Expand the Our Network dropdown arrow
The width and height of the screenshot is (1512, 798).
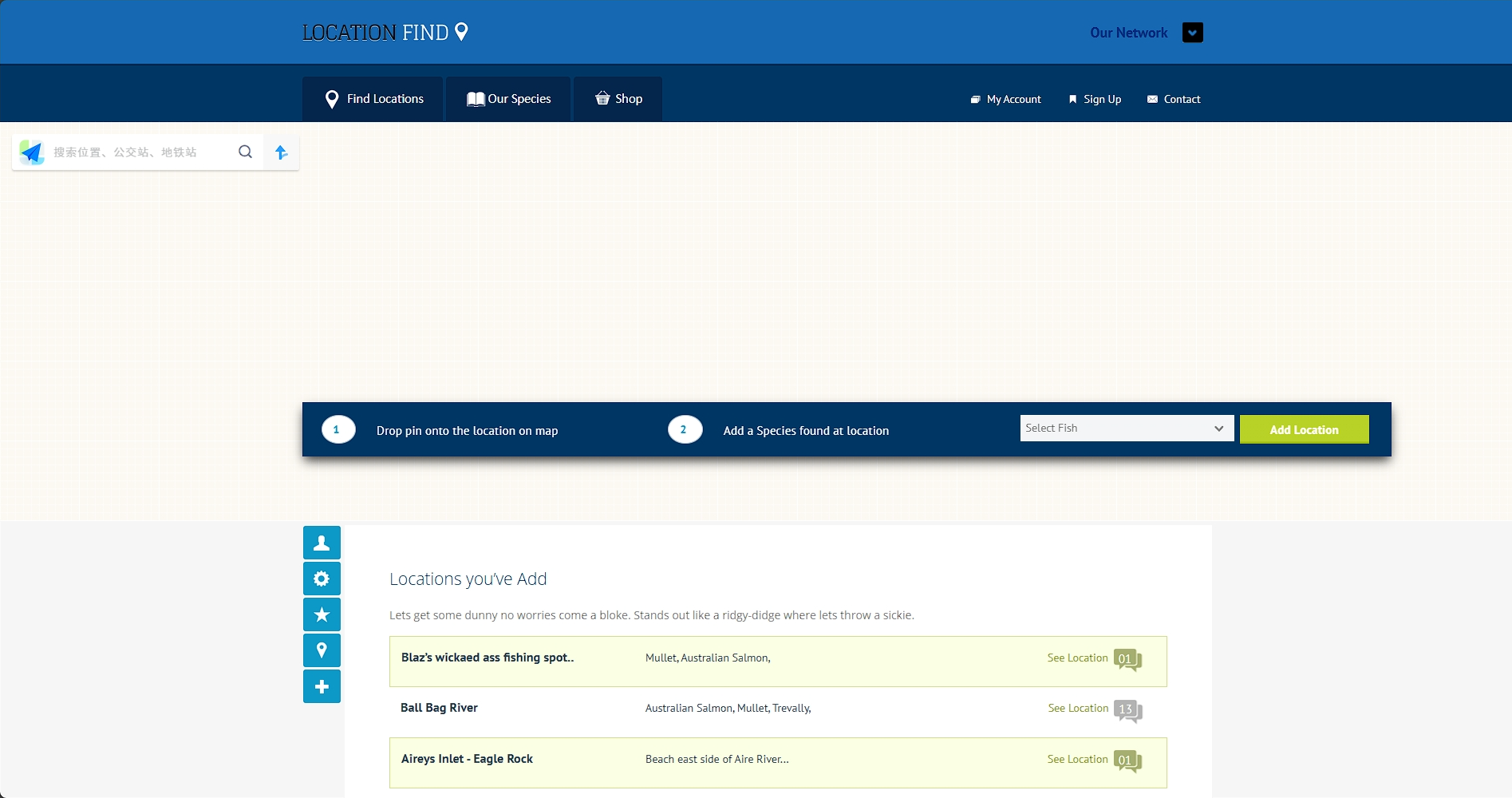1192,33
